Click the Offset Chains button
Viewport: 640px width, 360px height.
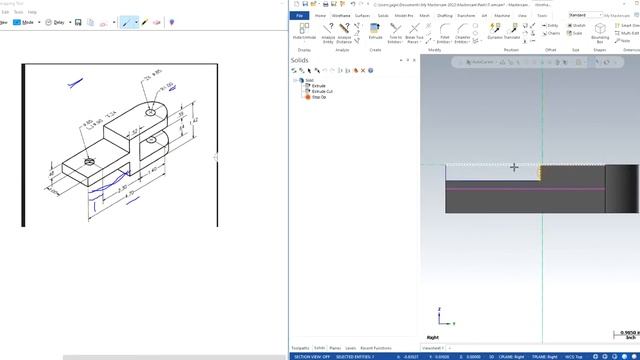(x=551, y=33)
